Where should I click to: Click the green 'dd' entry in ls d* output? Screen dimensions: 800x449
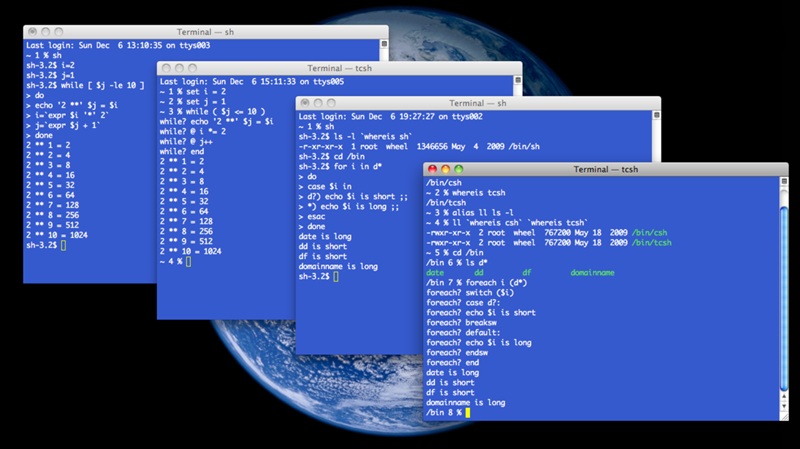point(479,272)
